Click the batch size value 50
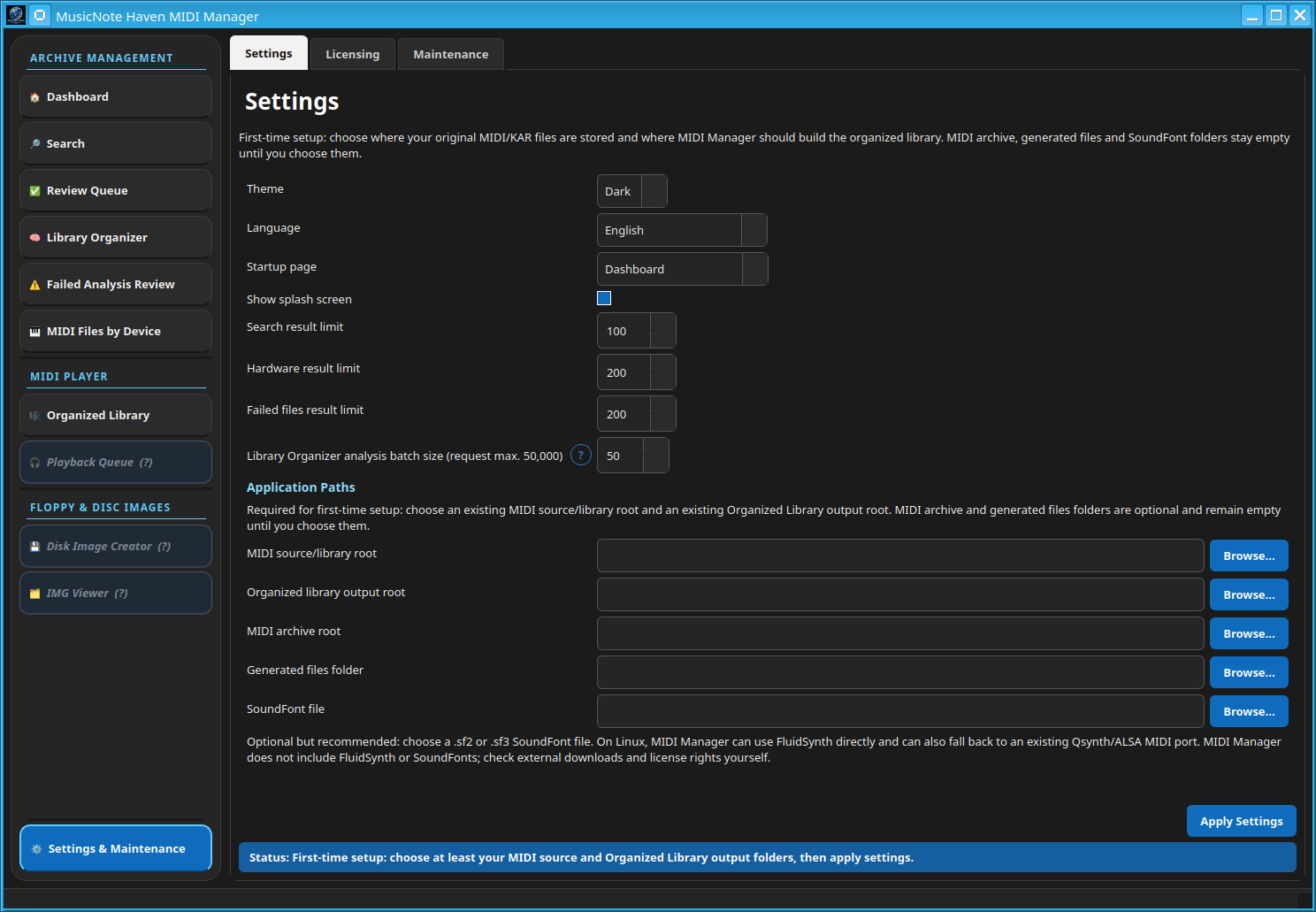Viewport: 1316px width, 912px height. [x=613, y=456]
